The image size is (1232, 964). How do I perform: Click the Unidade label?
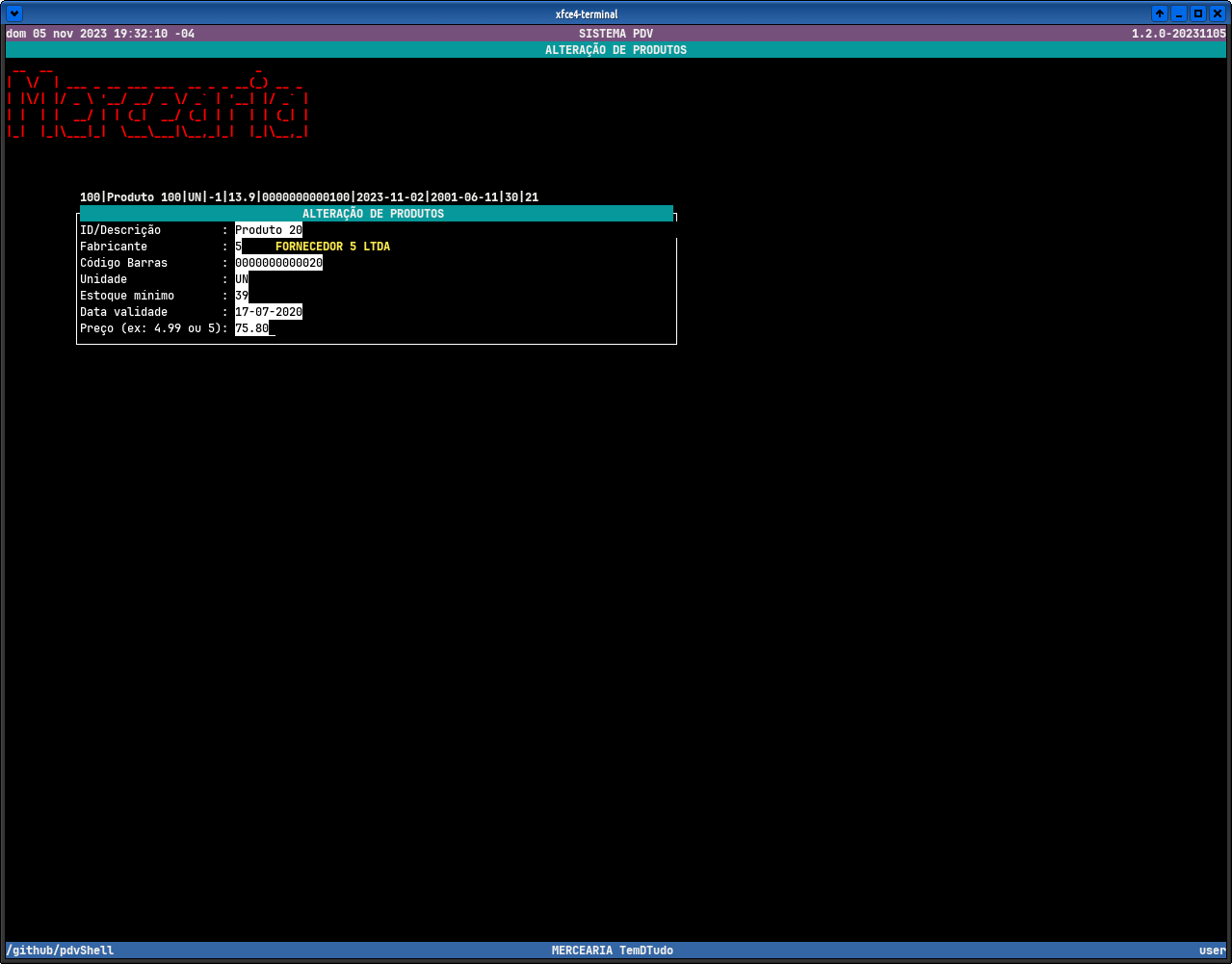(103, 279)
